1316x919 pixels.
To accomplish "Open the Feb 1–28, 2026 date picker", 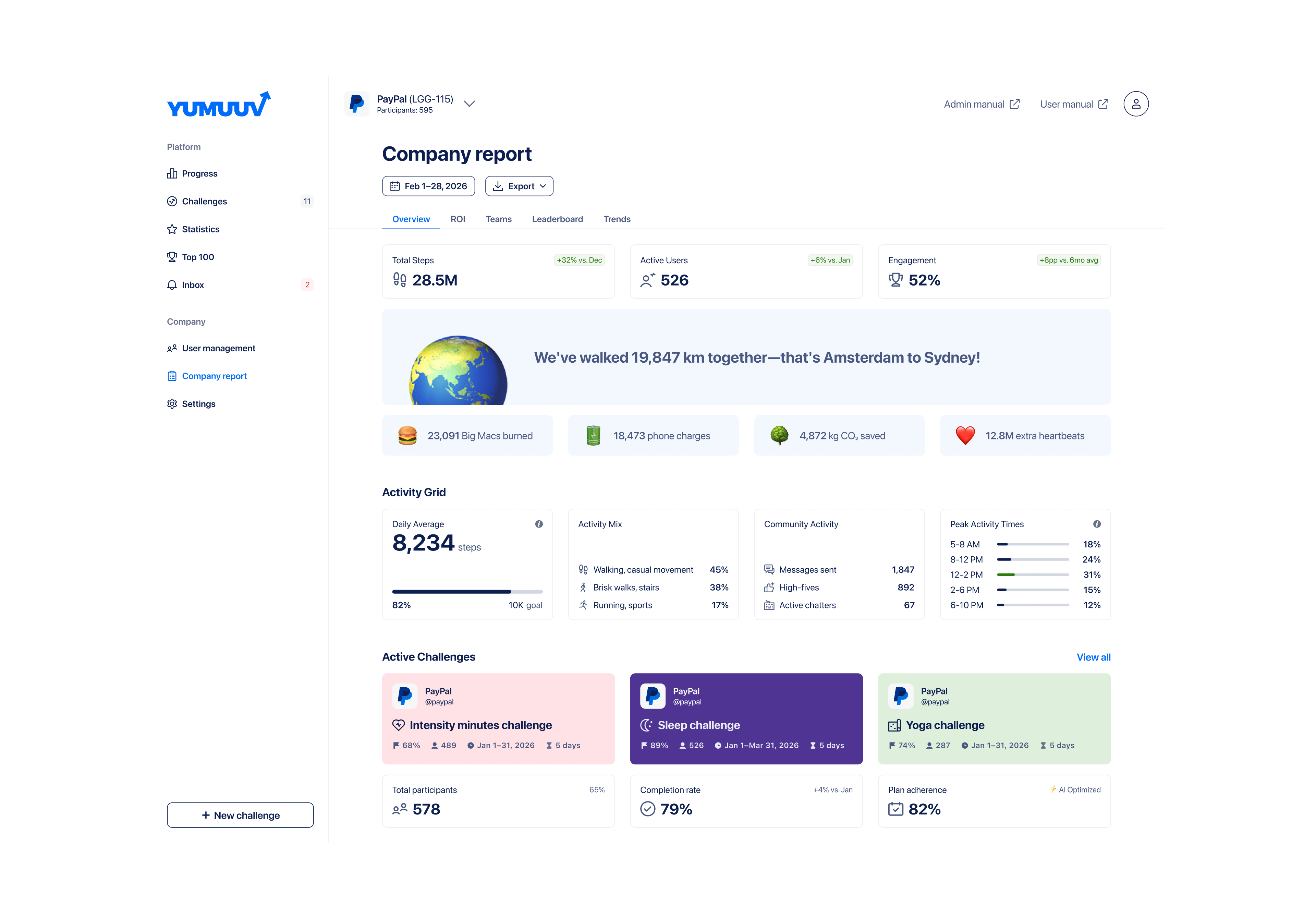I will pyautogui.click(x=428, y=186).
